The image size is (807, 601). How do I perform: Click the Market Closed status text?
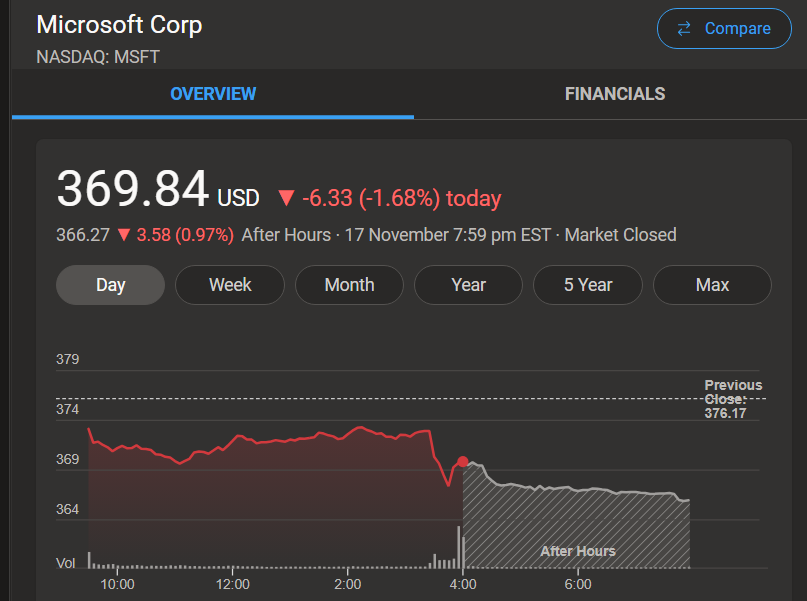tap(620, 235)
